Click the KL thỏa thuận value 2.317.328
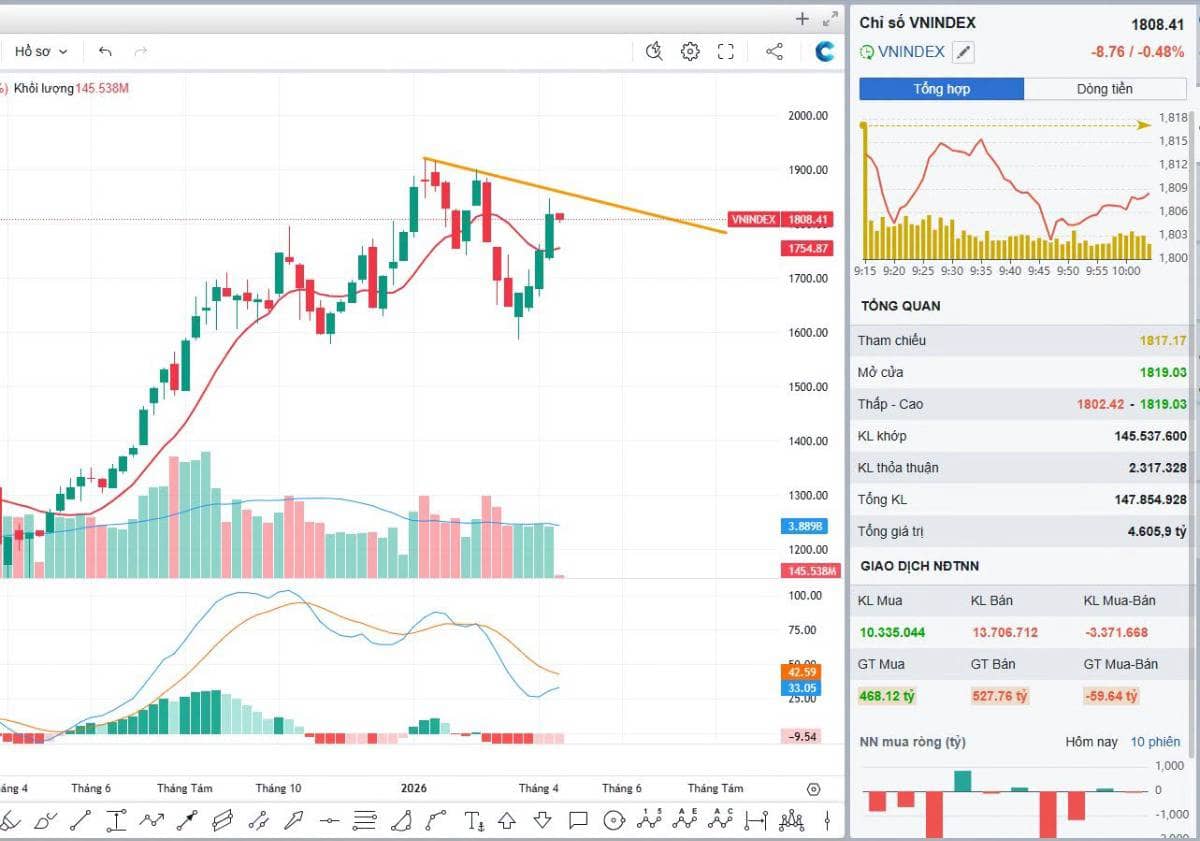Screen dimensions: 1200x841 pyautogui.click(x=1156, y=468)
